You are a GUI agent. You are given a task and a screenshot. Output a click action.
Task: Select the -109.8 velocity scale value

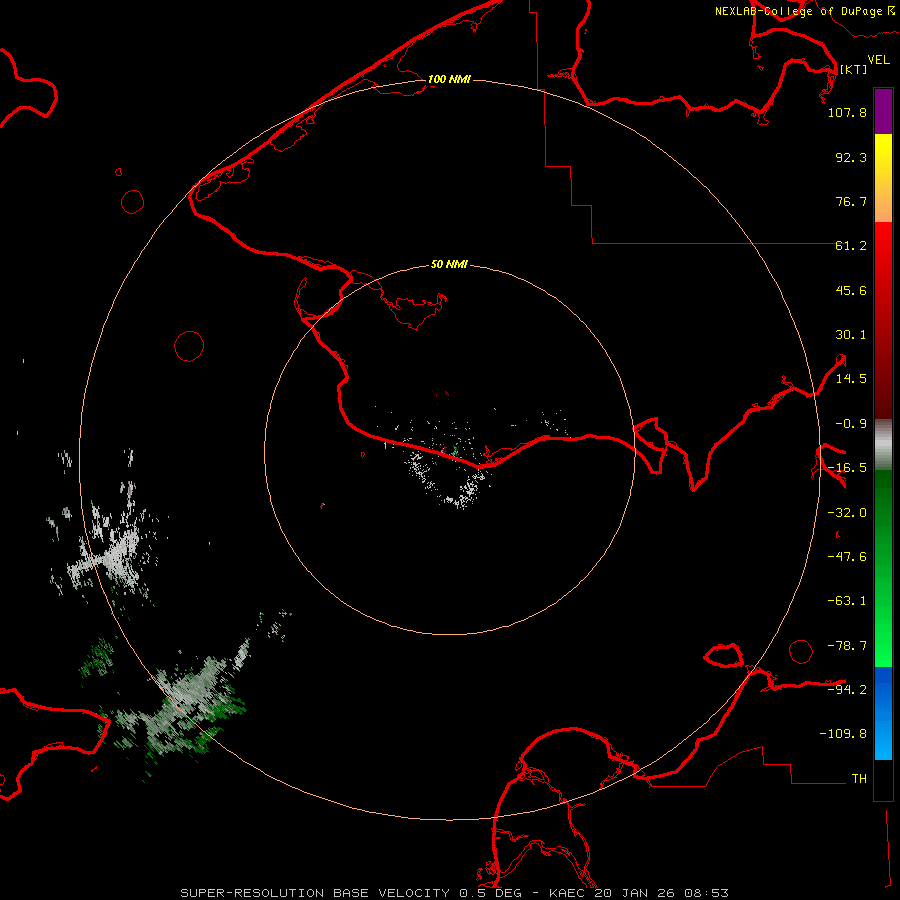843,734
